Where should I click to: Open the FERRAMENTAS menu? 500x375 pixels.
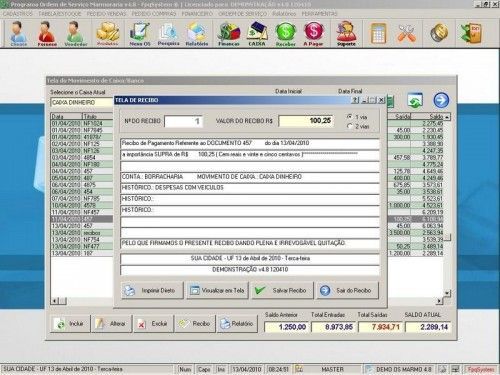319,14
